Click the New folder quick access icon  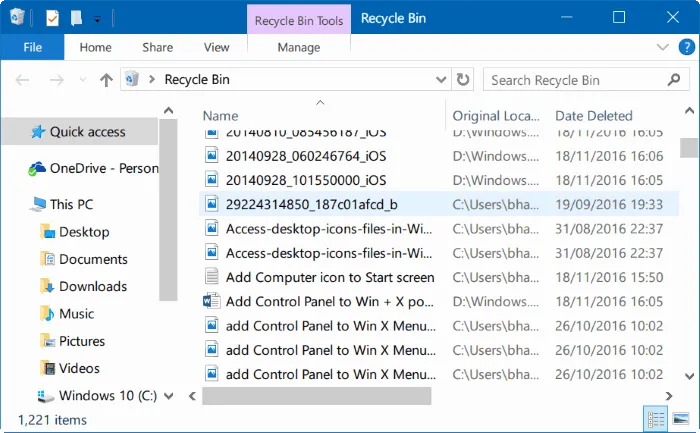coord(75,18)
